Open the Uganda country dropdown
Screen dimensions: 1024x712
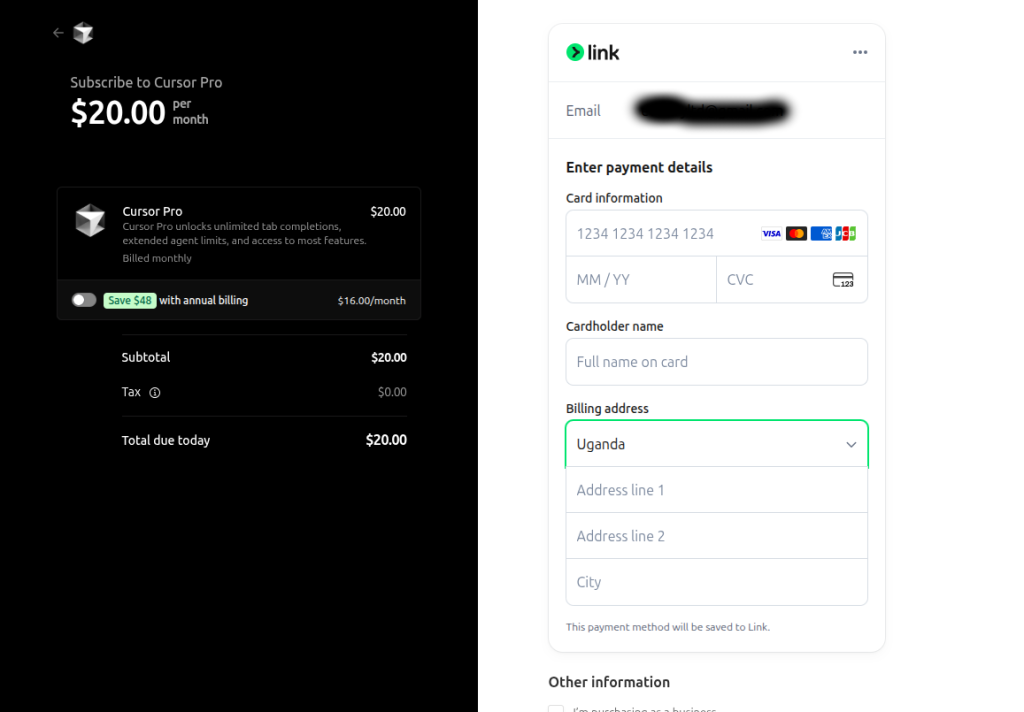[x=716, y=444]
